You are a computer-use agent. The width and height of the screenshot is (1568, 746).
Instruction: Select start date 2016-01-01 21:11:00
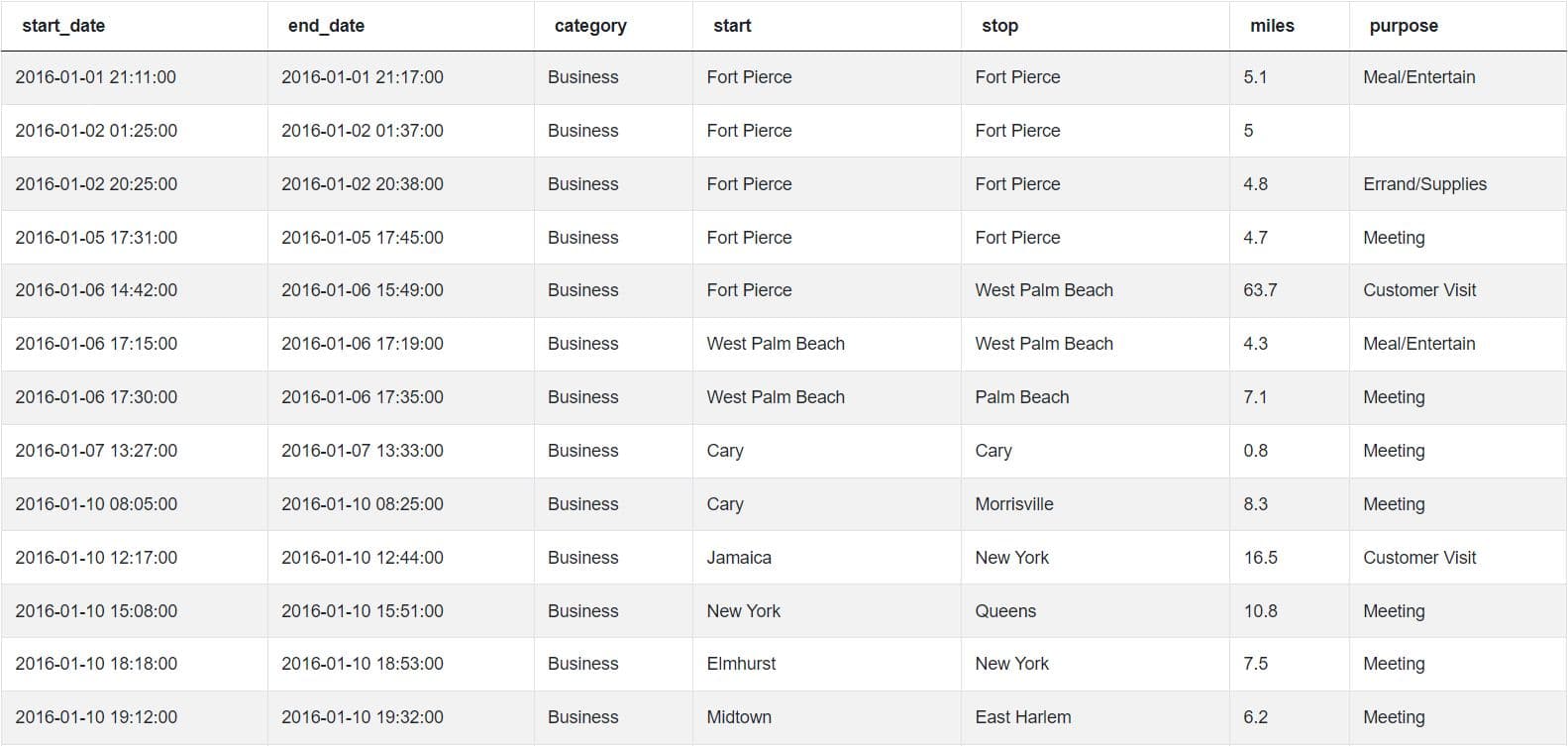[x=95, y=77]
